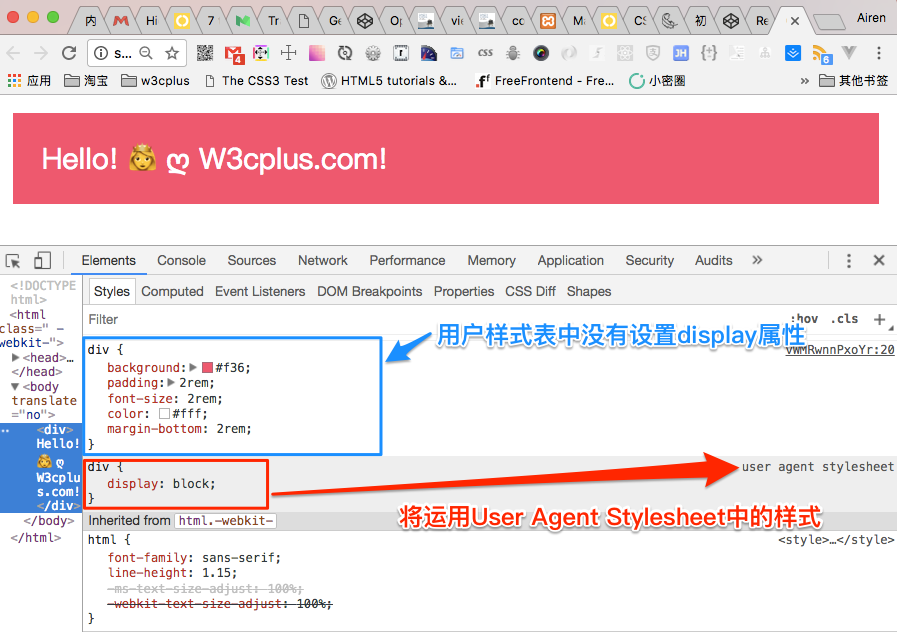Image resolution: width=897 pixels, height=632 pixels.
Task: Reload the page with the refresh button
Action: 69,53
